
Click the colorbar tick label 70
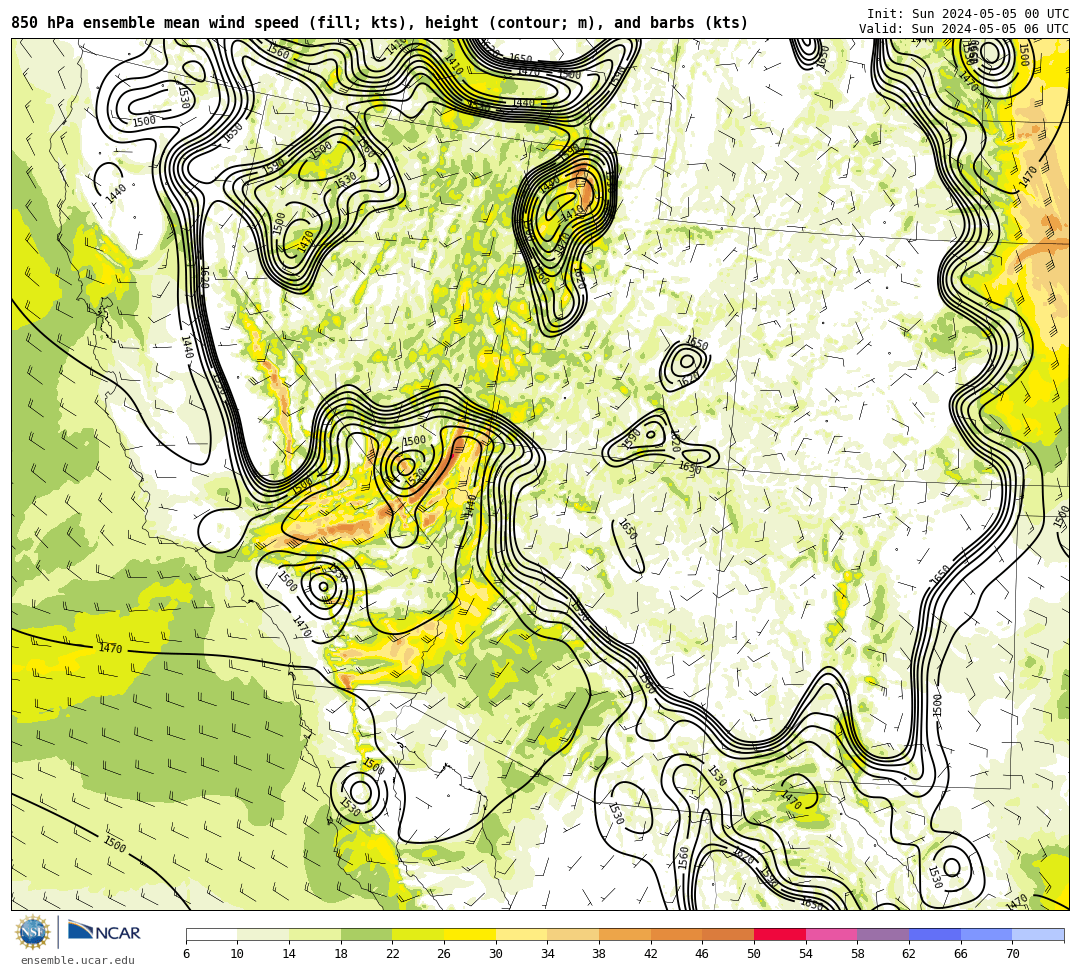(1012, 954)
